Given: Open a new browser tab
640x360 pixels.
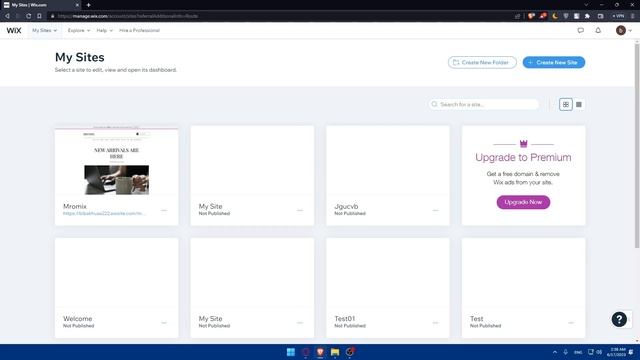Looking at the screenshot, I should point(89,5).
